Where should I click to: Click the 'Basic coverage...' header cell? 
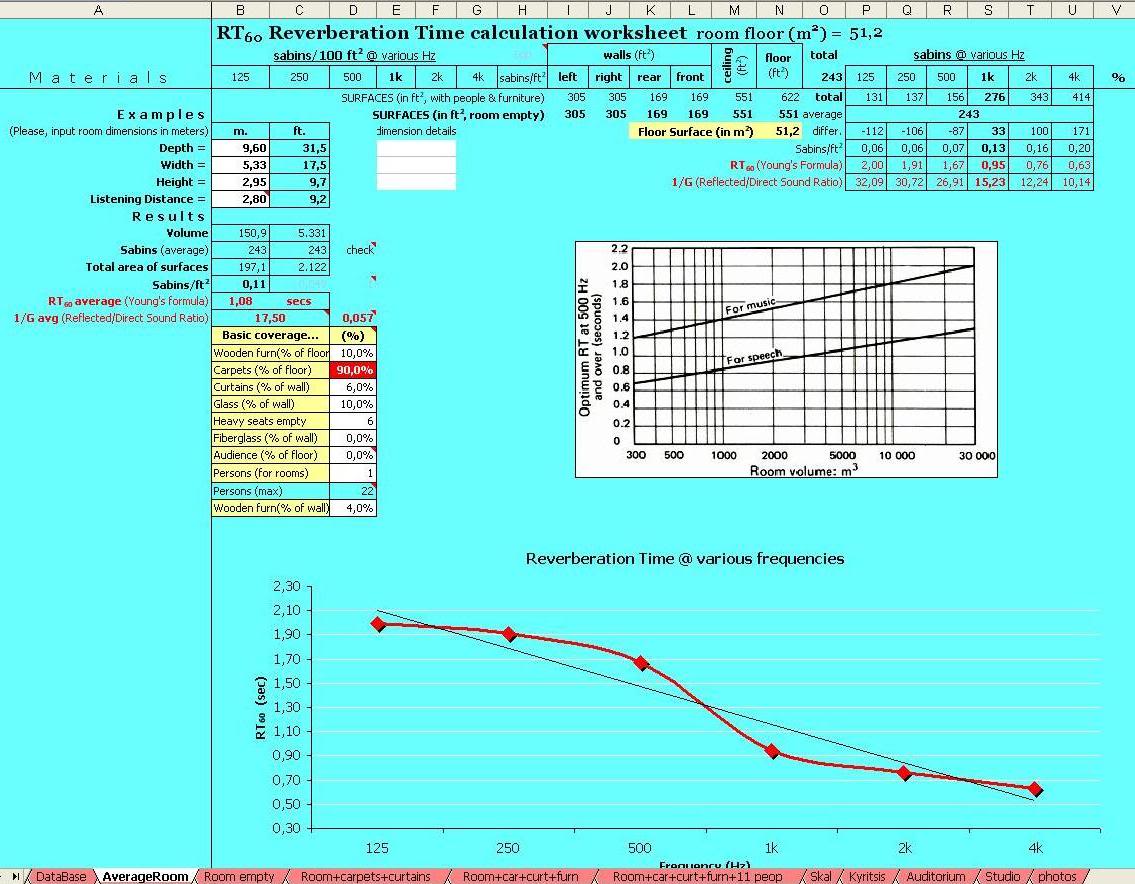point(270,335)
